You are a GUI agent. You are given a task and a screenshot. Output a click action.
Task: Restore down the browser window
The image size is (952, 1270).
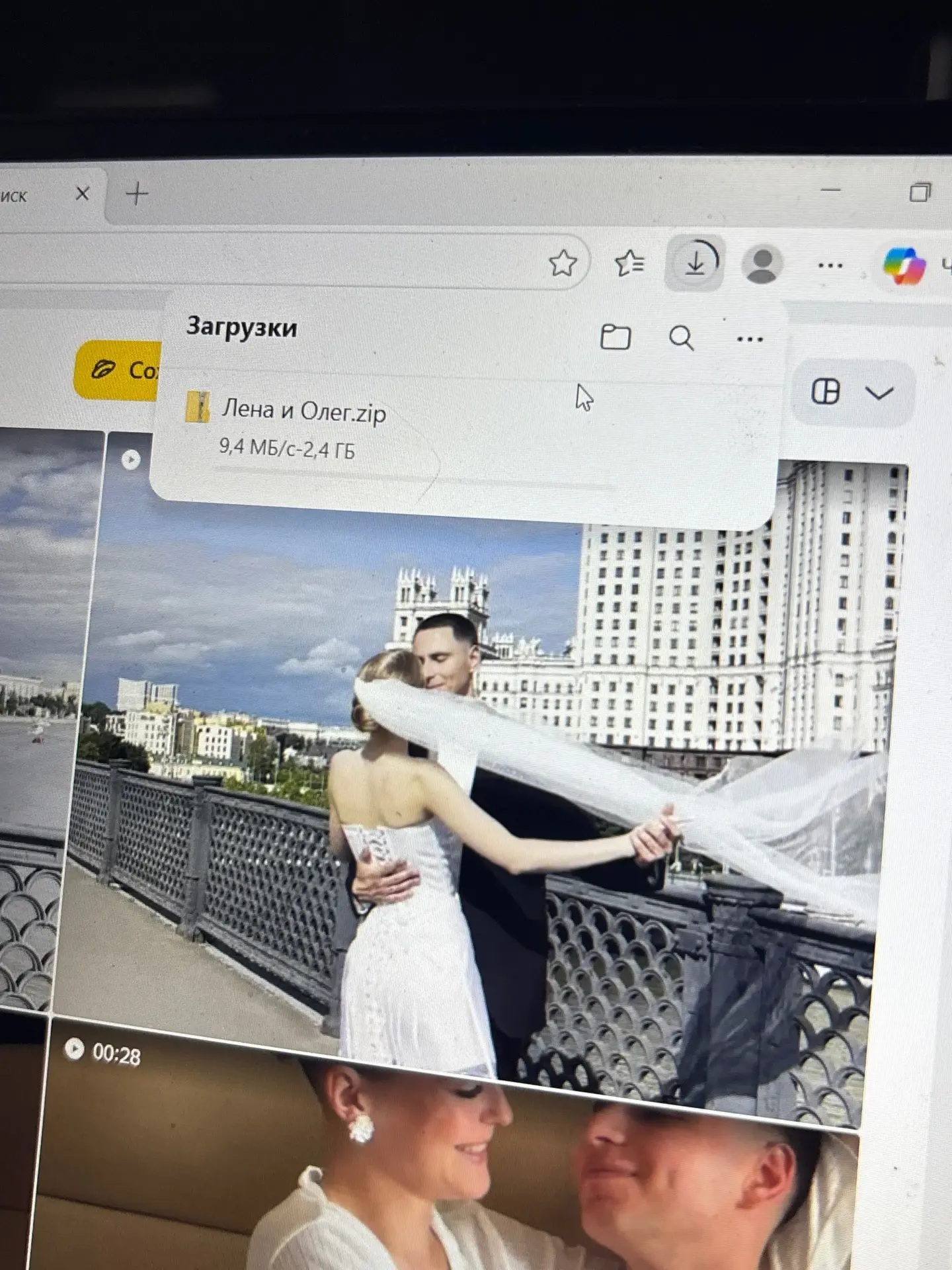[920, 192]
